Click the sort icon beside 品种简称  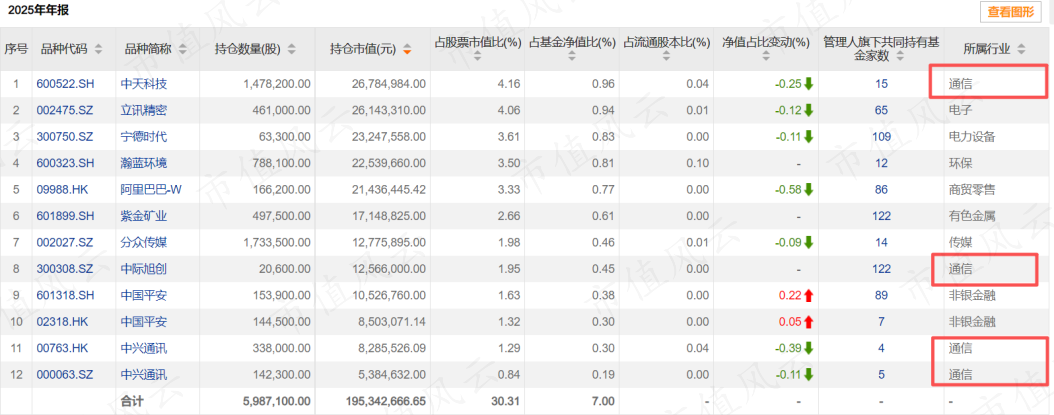point(183,49)
